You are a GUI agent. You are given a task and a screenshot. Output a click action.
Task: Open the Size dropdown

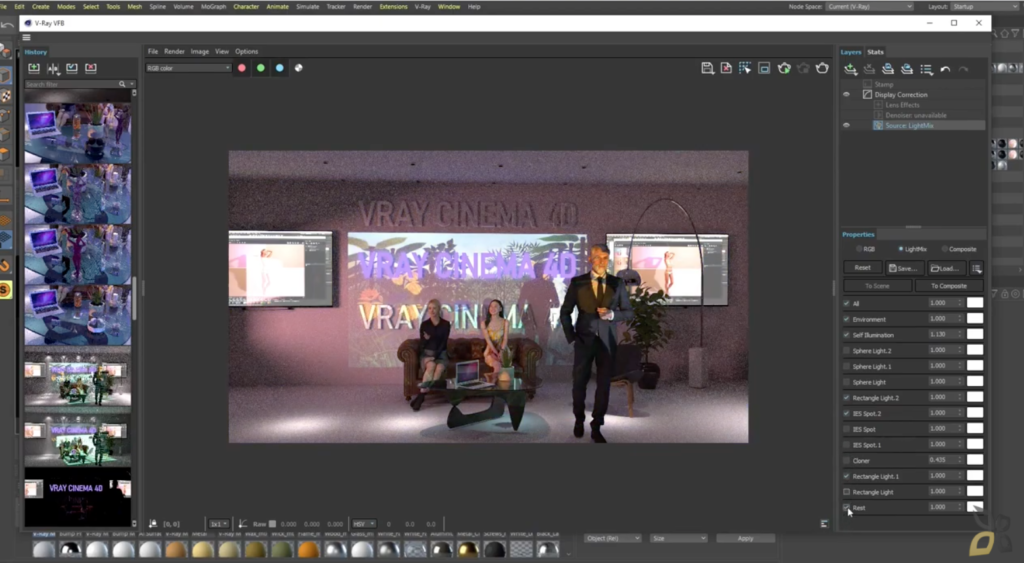(679, 538)
